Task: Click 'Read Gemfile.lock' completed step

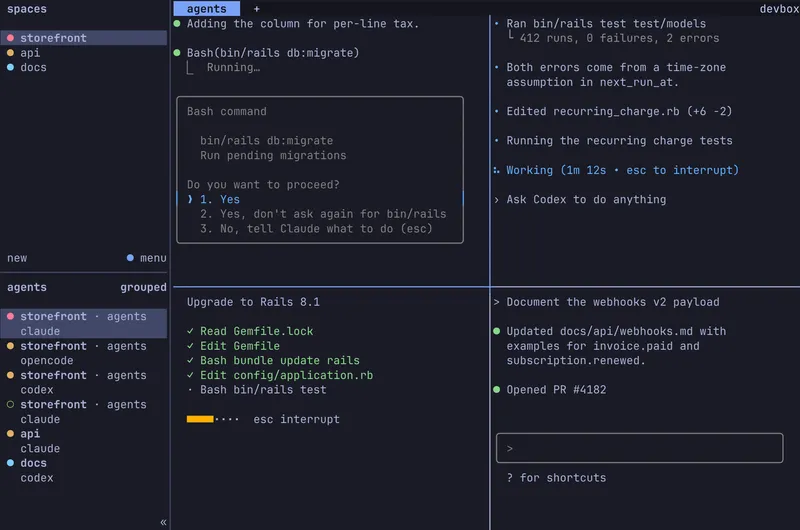Action: point(257,331)
